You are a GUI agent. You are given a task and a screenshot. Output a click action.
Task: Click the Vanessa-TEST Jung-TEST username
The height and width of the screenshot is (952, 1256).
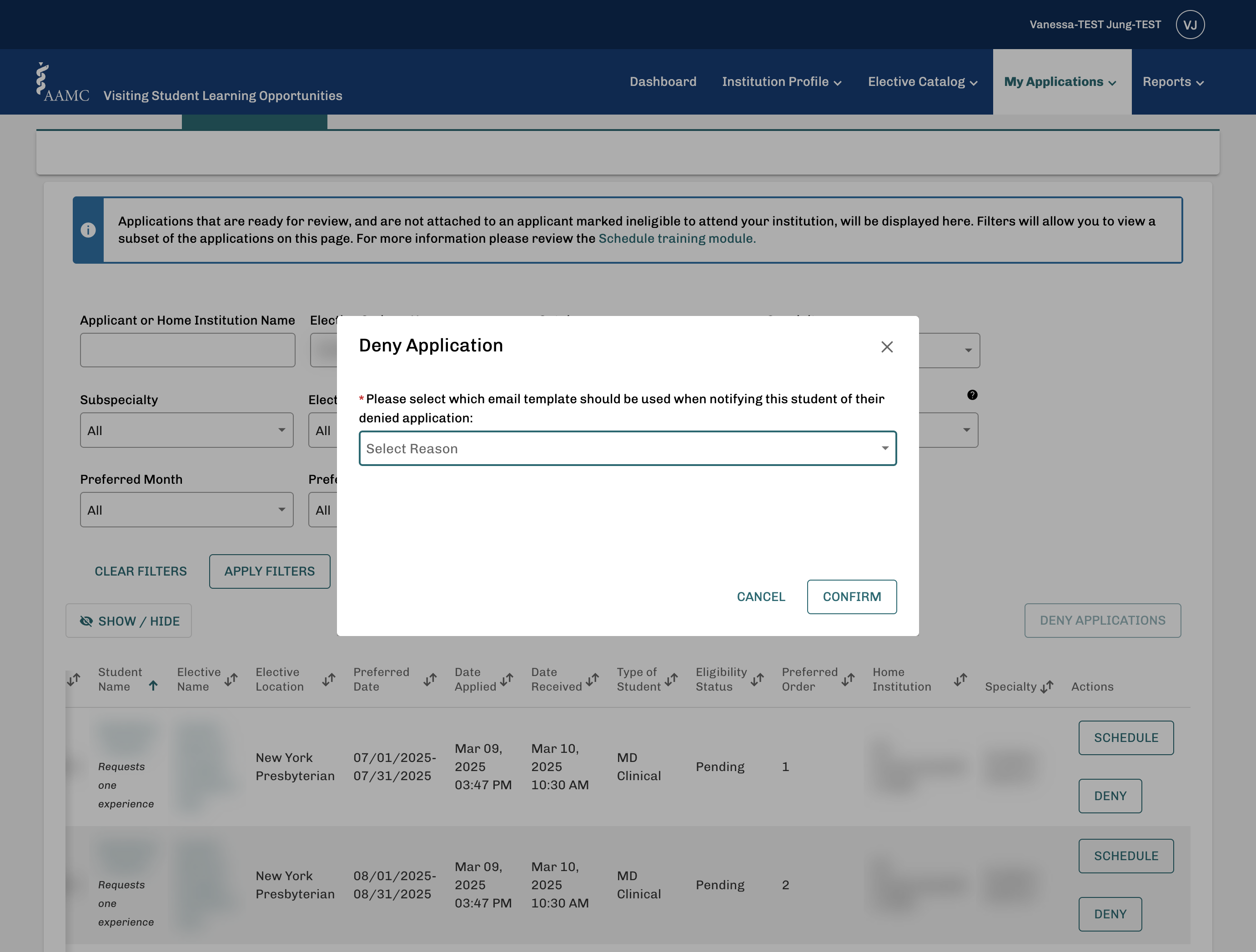tap(1095, 25)
